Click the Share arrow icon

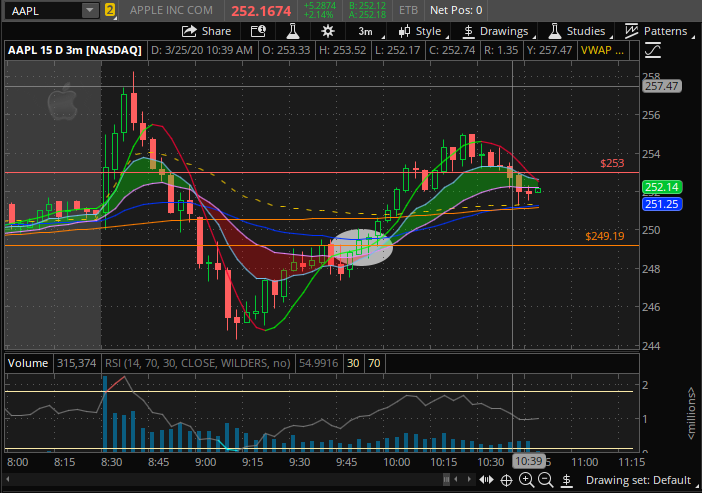pyautogui.click(x=189, y=31)
